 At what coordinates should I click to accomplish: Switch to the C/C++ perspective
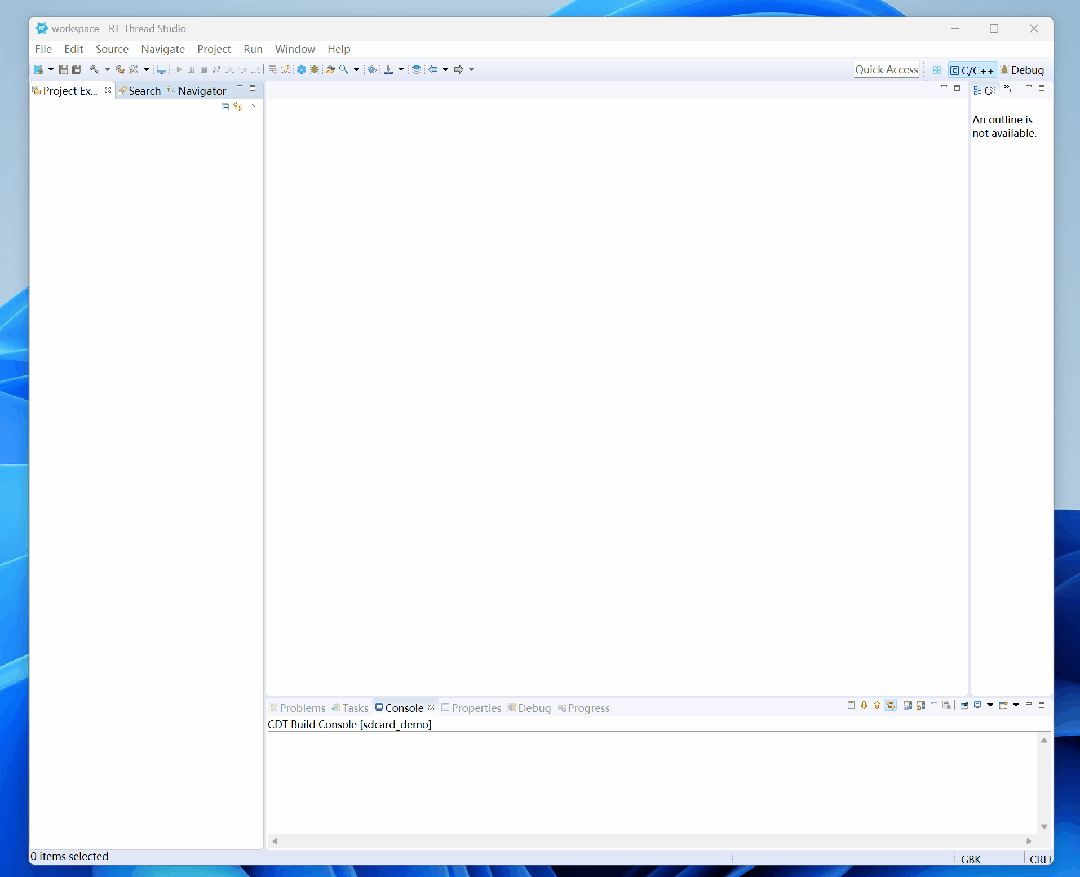pos(972,70)
